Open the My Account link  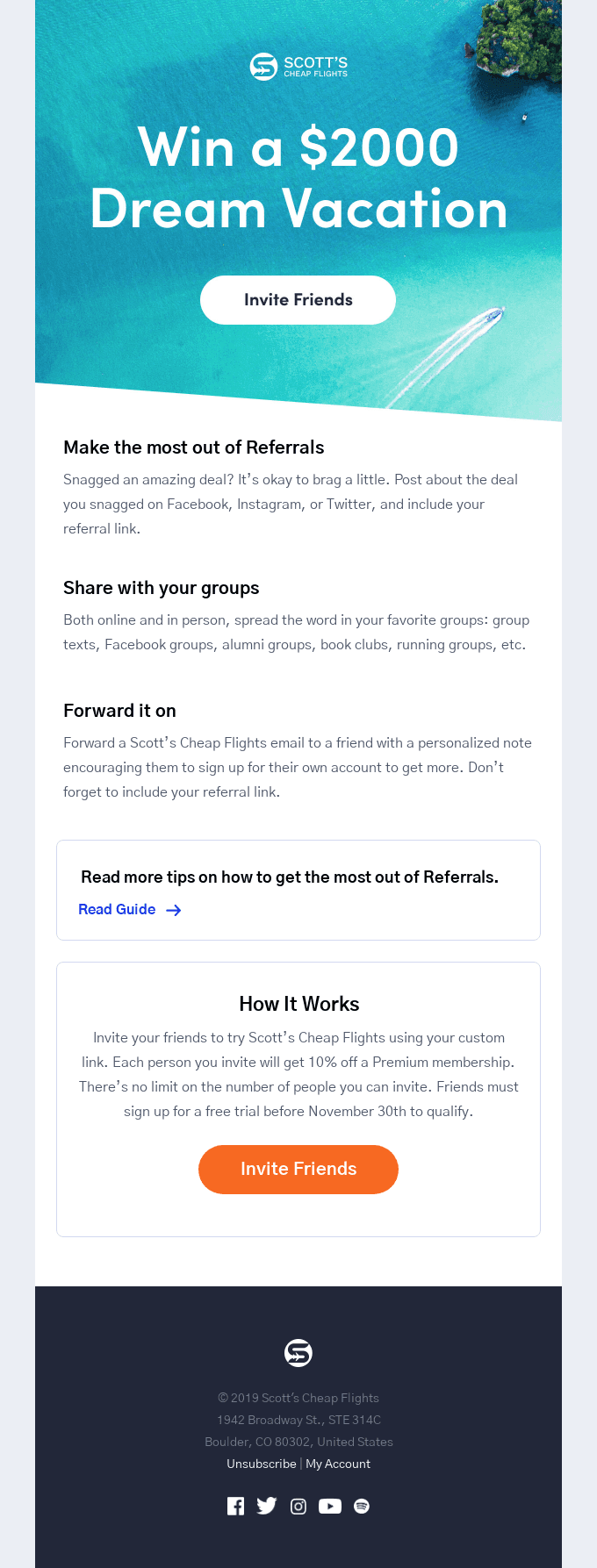(338, 1464)
